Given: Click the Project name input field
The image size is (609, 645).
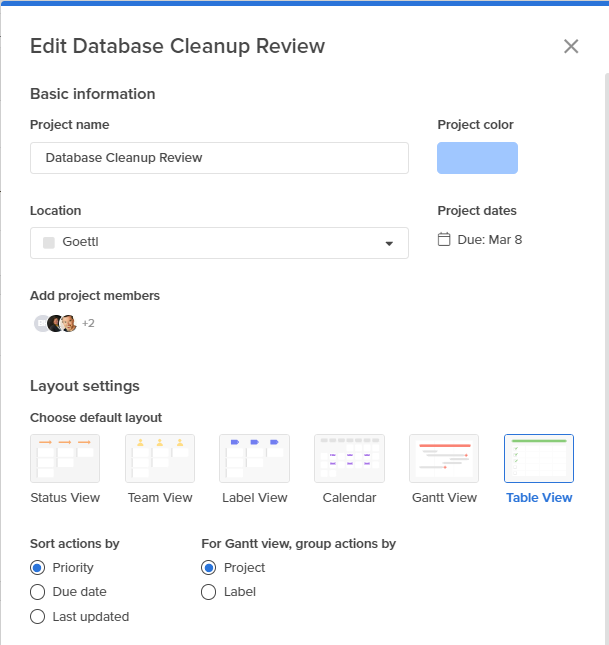Looking at the screenshot, I should 219,158.
